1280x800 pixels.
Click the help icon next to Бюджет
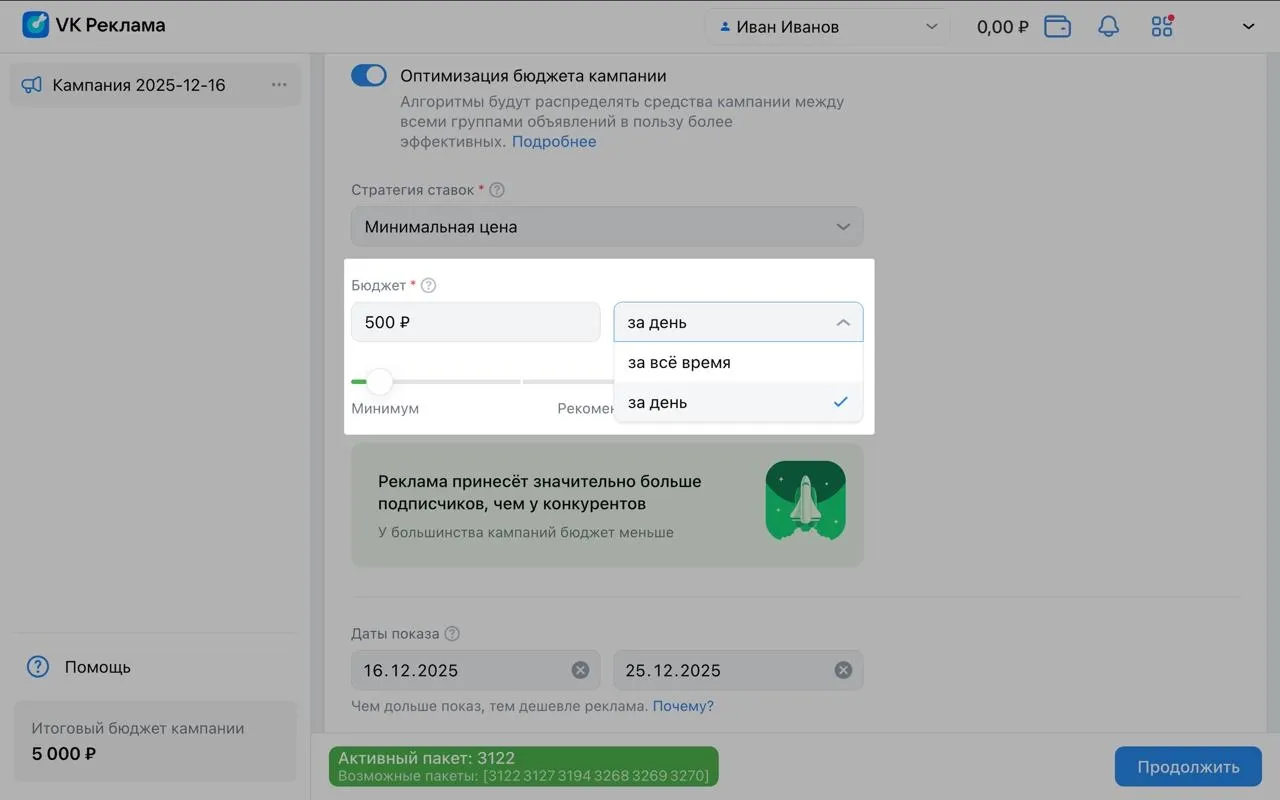click(x=429, y=286)
